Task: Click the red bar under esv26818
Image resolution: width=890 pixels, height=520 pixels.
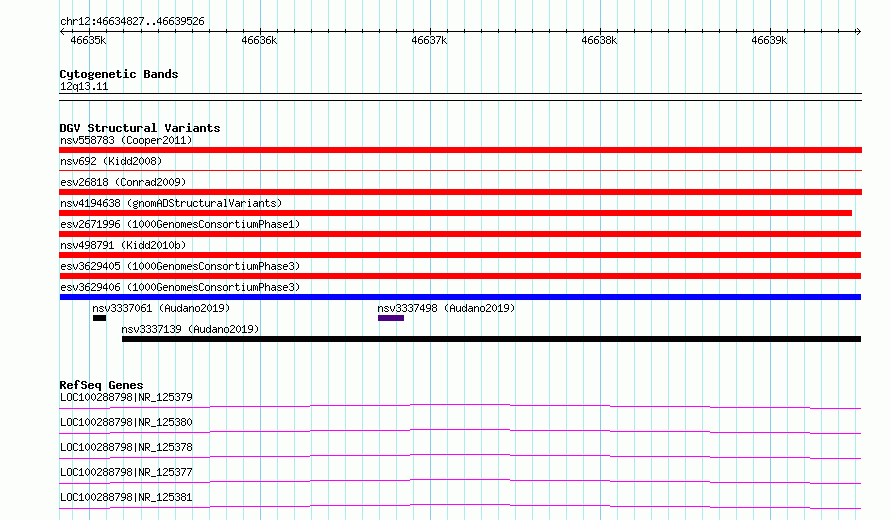Action: click(x=460, y=192)
